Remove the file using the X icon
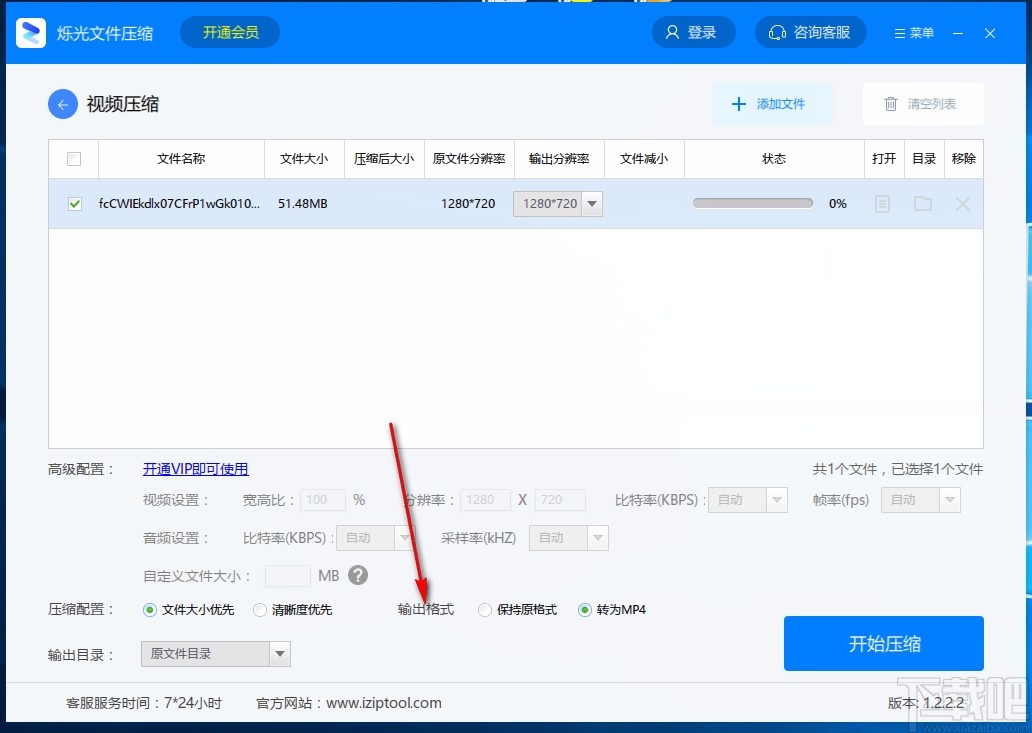The image size is (1032, 733). pyautogui.click(x=962, y=204)
